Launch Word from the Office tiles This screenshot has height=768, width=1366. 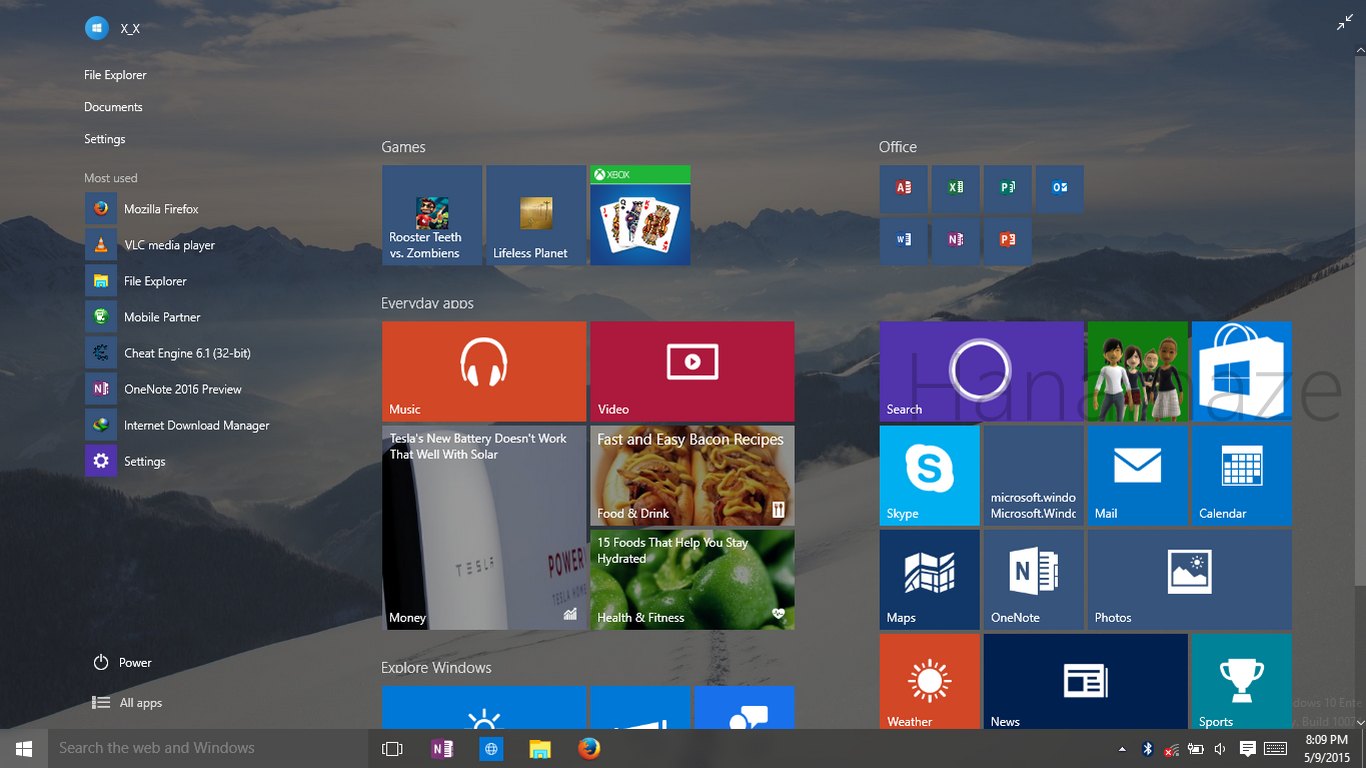pos(903,241)
